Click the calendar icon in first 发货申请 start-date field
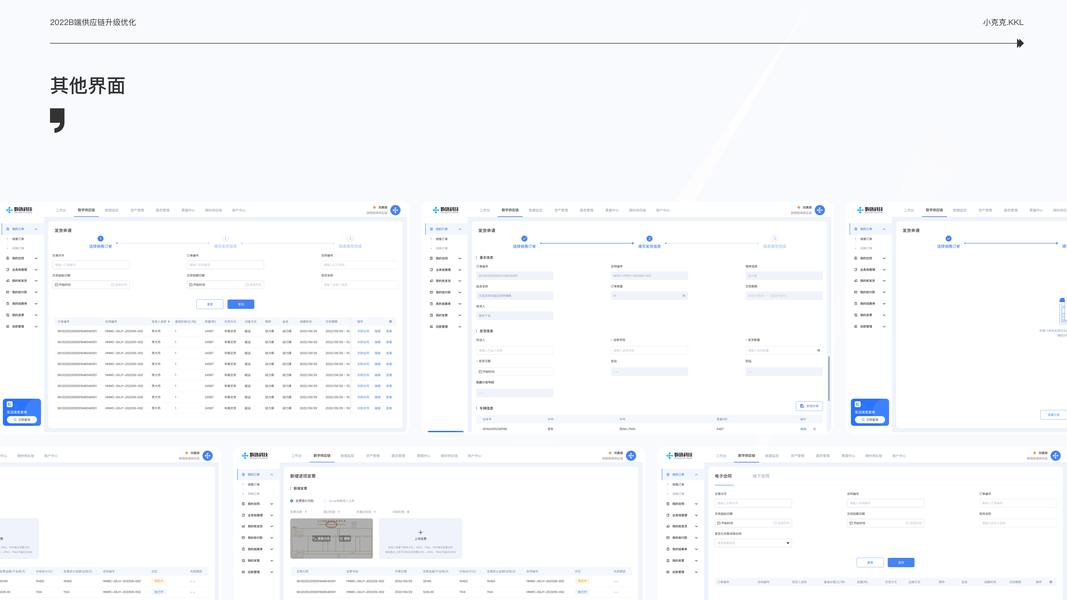Screen dimensions: 1067x600 (x=57, y=285)
